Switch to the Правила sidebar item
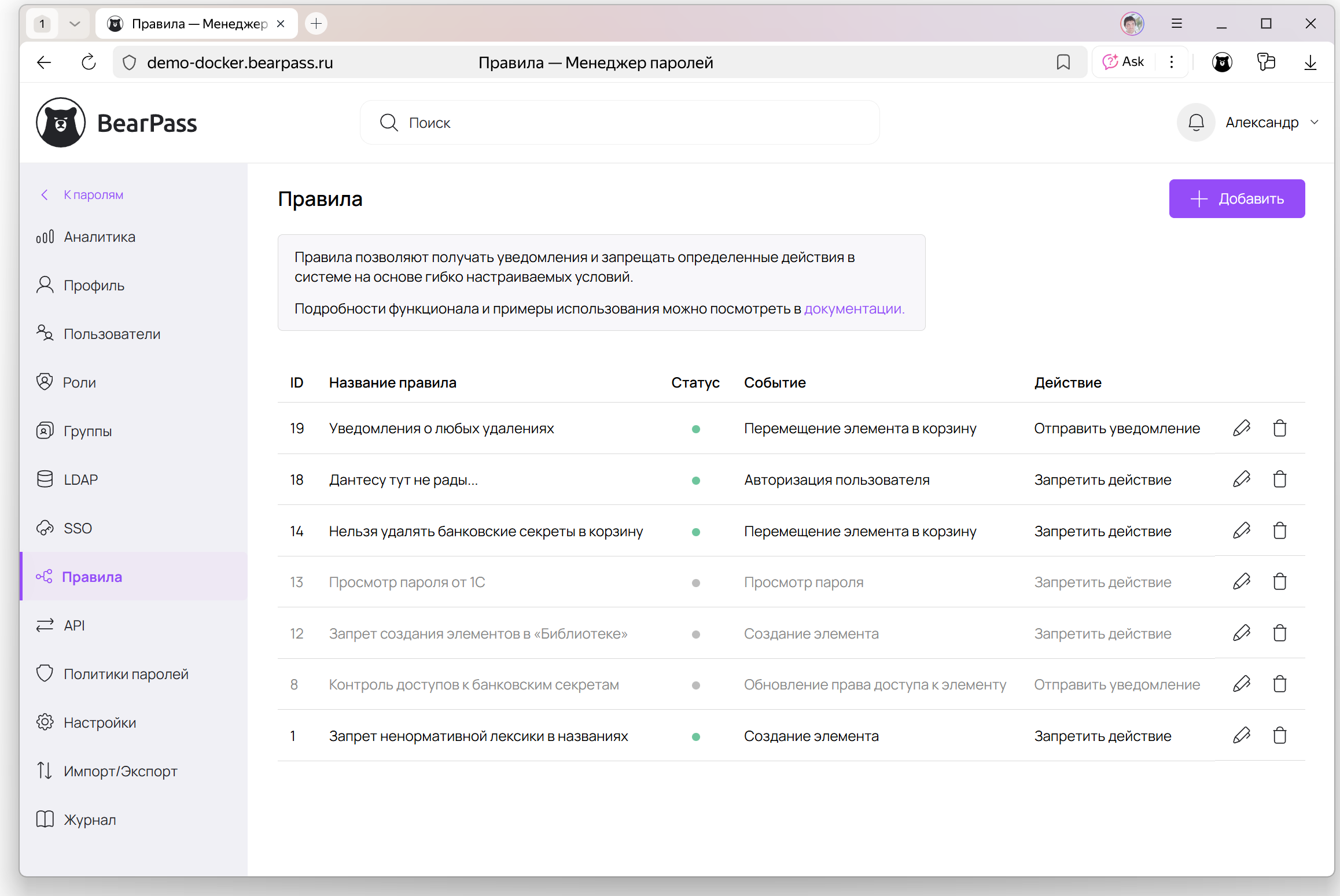 92,576
